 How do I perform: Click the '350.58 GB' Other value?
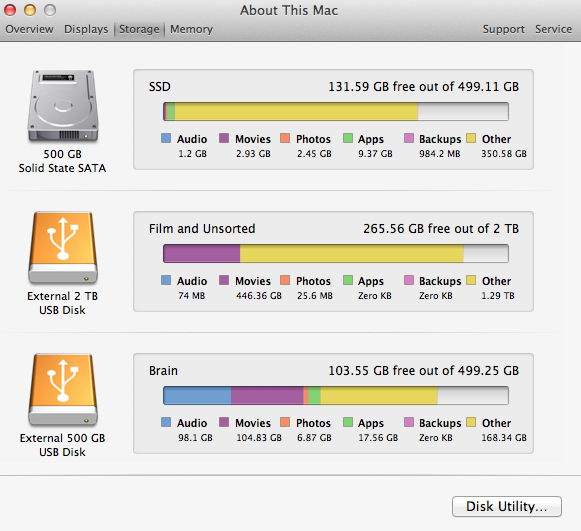tap(504, 153)
